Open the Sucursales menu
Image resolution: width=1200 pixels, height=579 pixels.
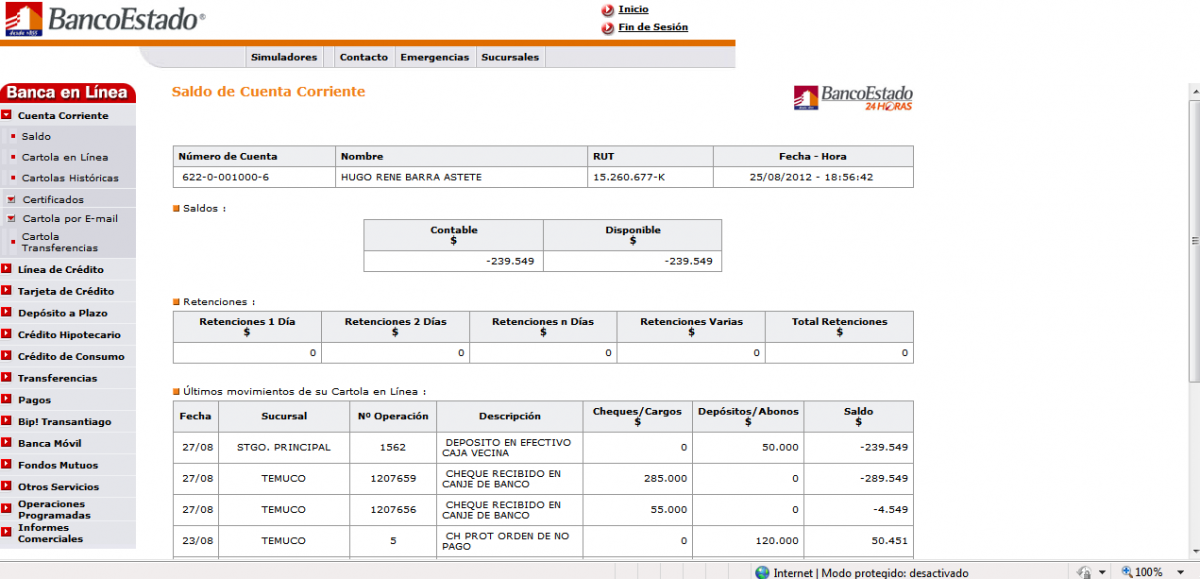pyautogui.click(x=510, y=57)
